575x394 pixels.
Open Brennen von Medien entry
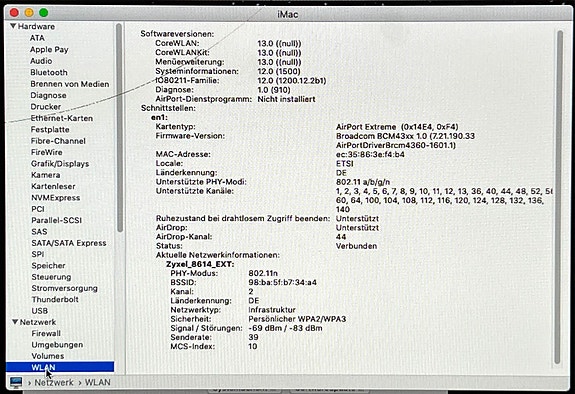coord(70,84)
